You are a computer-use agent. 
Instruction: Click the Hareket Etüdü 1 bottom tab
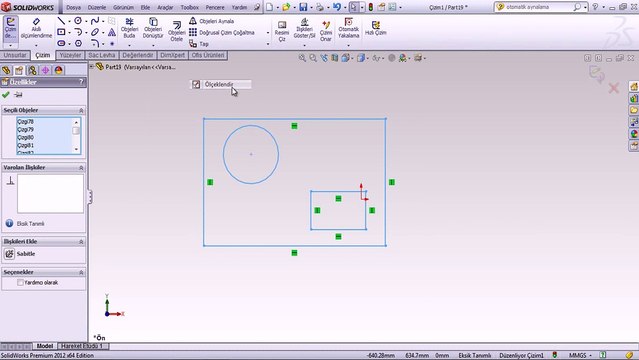[82, 346]
